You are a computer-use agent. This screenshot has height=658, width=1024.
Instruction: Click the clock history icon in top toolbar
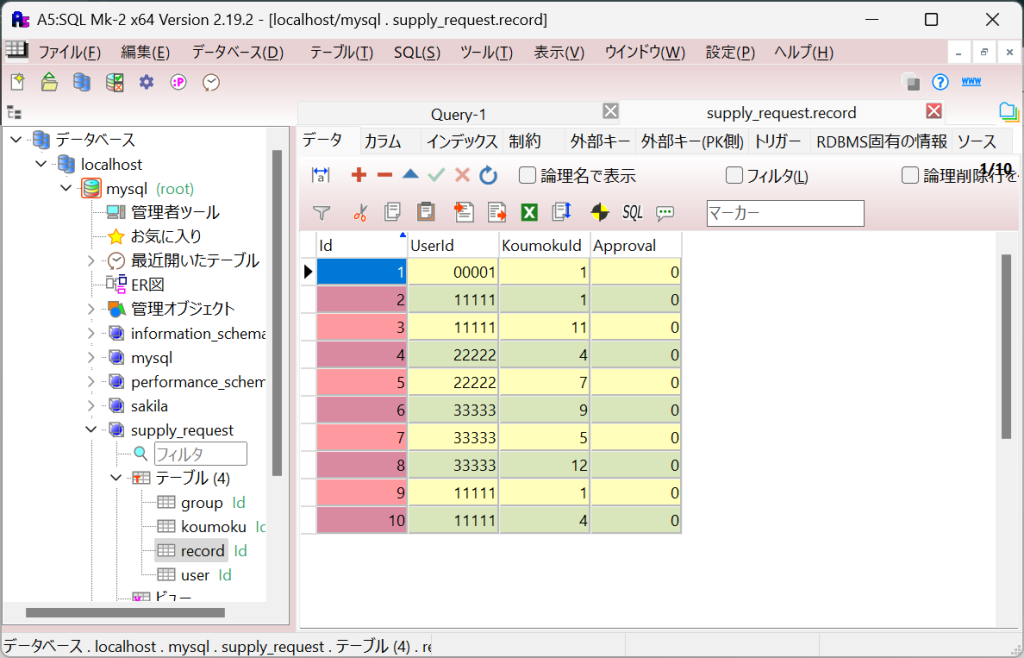pos(211,82)
